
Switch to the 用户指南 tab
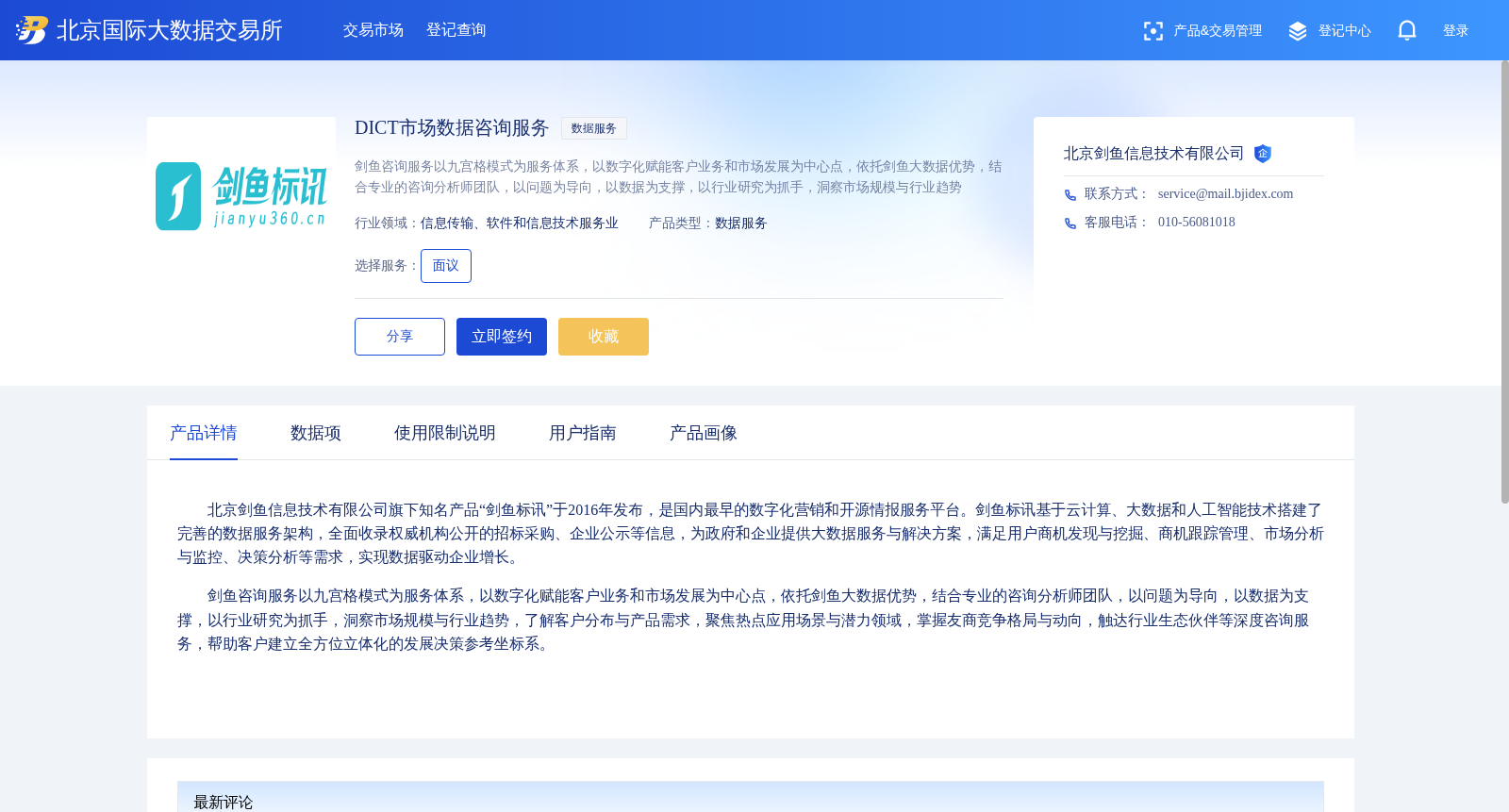coord(583,433)
